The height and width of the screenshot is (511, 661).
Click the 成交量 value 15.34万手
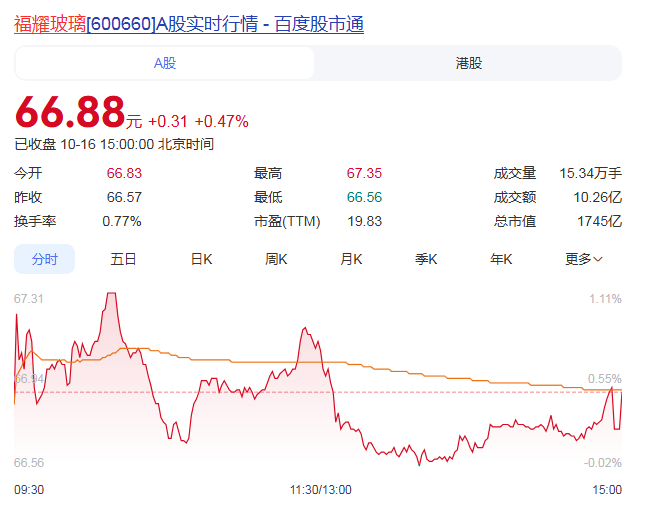click(x=591, y=173)
